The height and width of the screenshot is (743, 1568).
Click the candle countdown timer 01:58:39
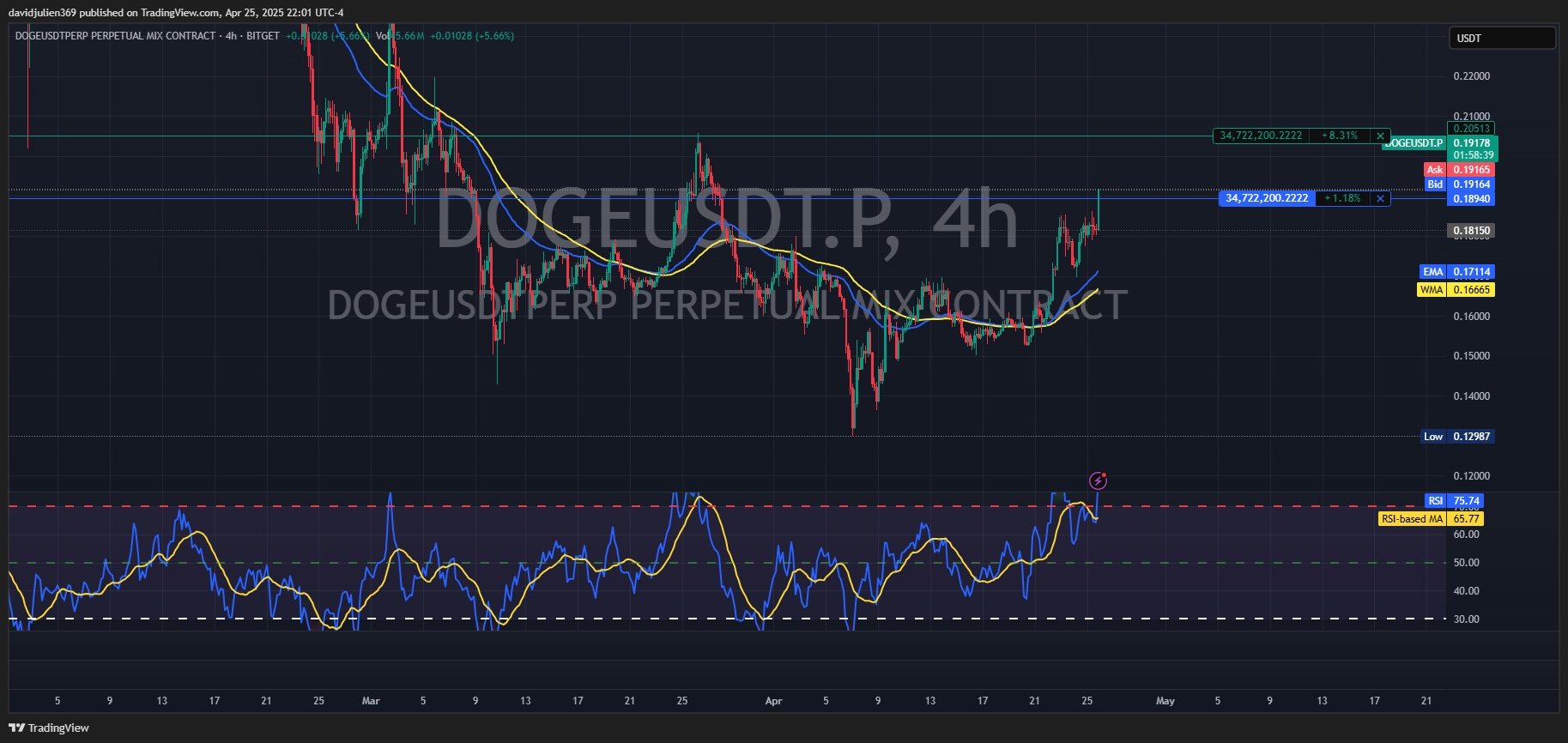1473,155
